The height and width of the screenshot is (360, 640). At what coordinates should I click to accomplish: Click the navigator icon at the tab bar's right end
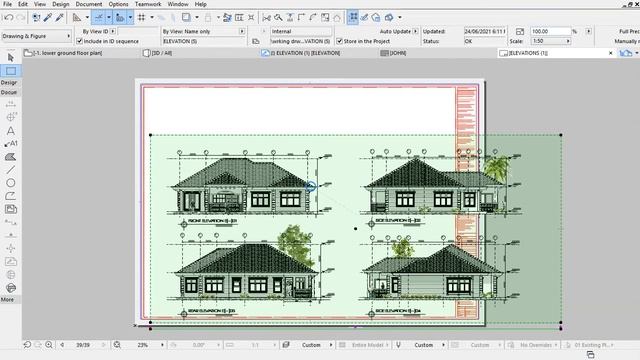tap(626, 53)
